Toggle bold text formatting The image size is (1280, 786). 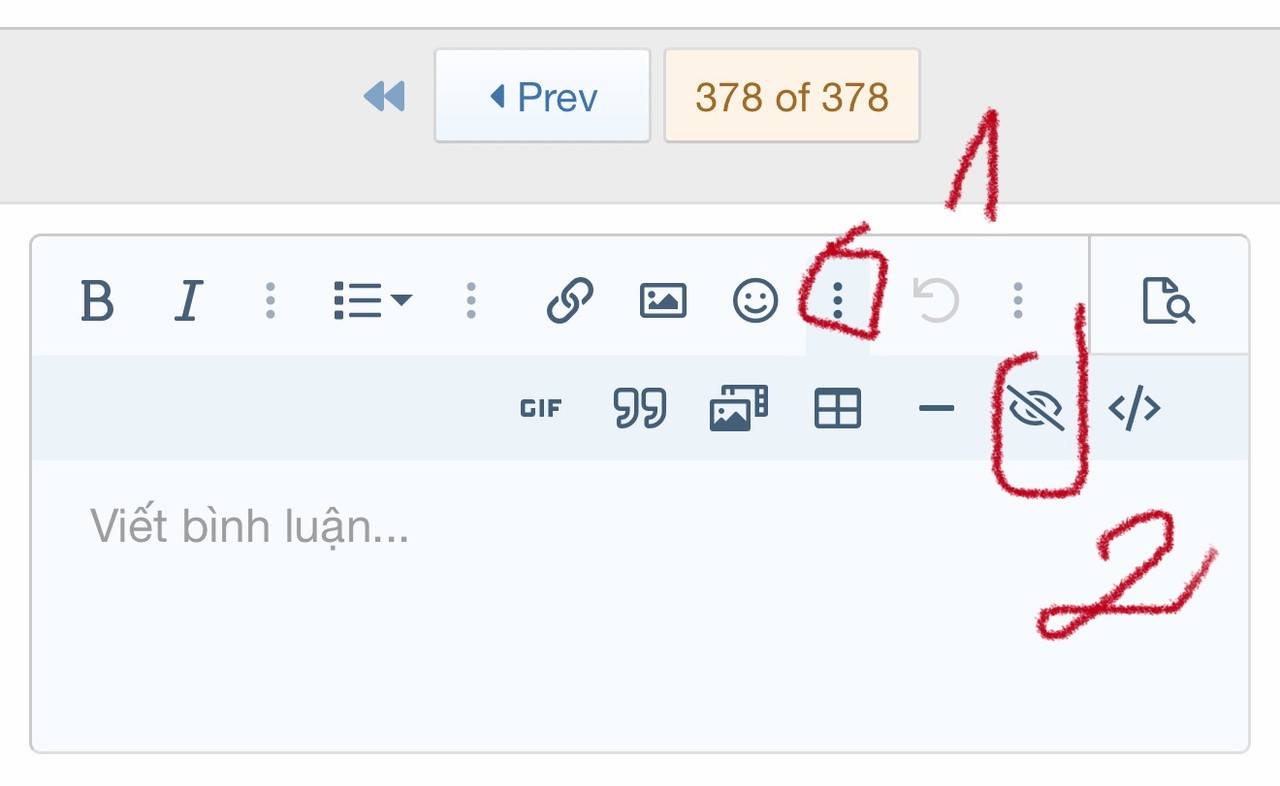click(x=97, y=300)
